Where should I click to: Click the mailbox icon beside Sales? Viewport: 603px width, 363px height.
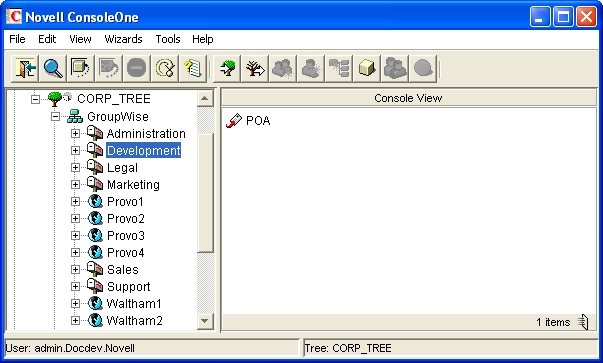tap(95, 269)
